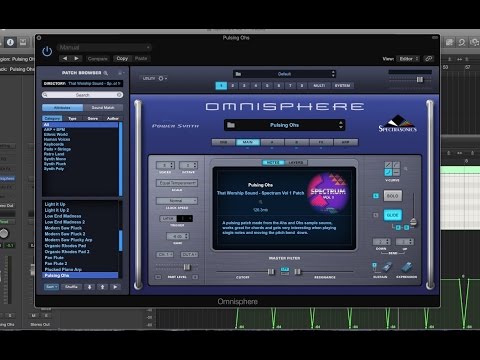This screenshot has height=360, width=480.
Task: Click the DIRECTORY path bar
Action: (82, 83)
